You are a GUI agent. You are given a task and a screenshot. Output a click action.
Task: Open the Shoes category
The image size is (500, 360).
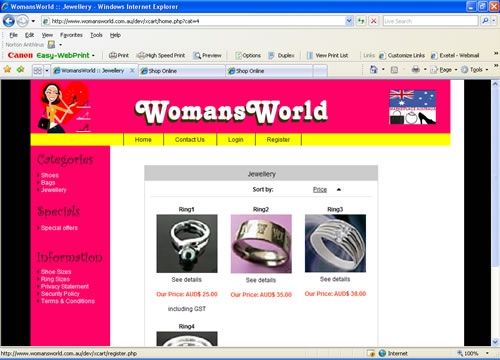50,175
